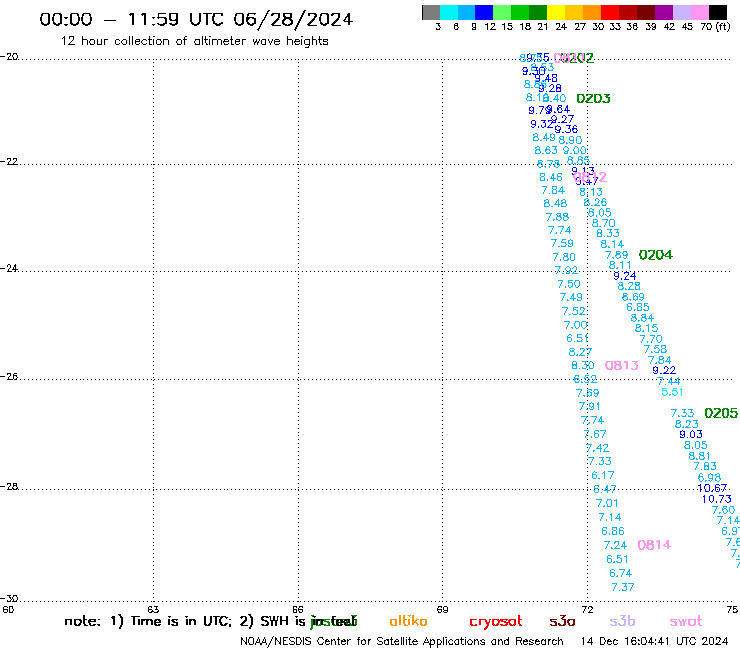Pick the dark blue swatch in the legend
This screenshot has height=650, width=740.
pos(484,12)
